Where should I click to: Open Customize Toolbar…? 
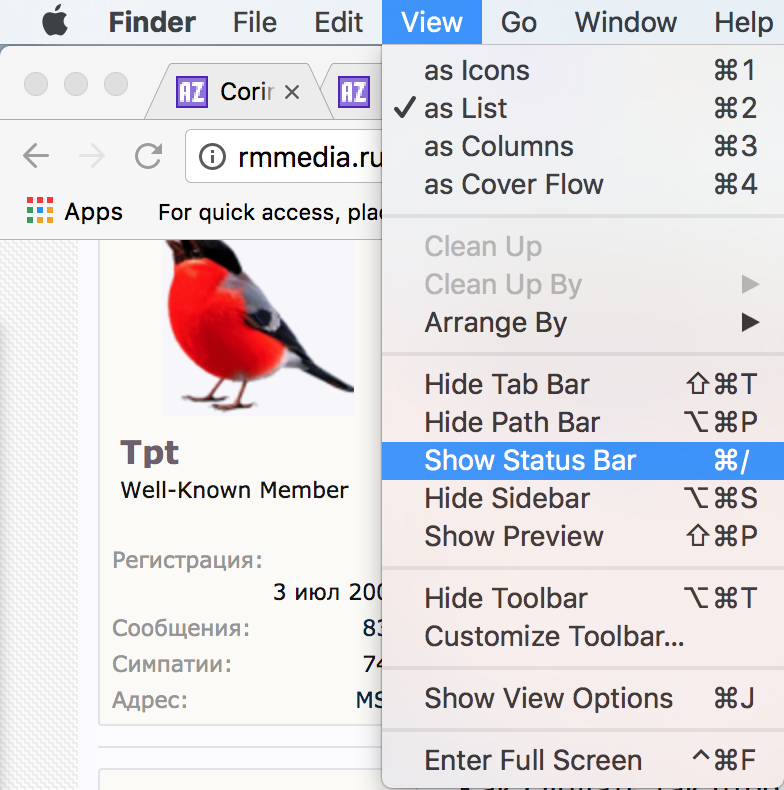coord(583,636)
